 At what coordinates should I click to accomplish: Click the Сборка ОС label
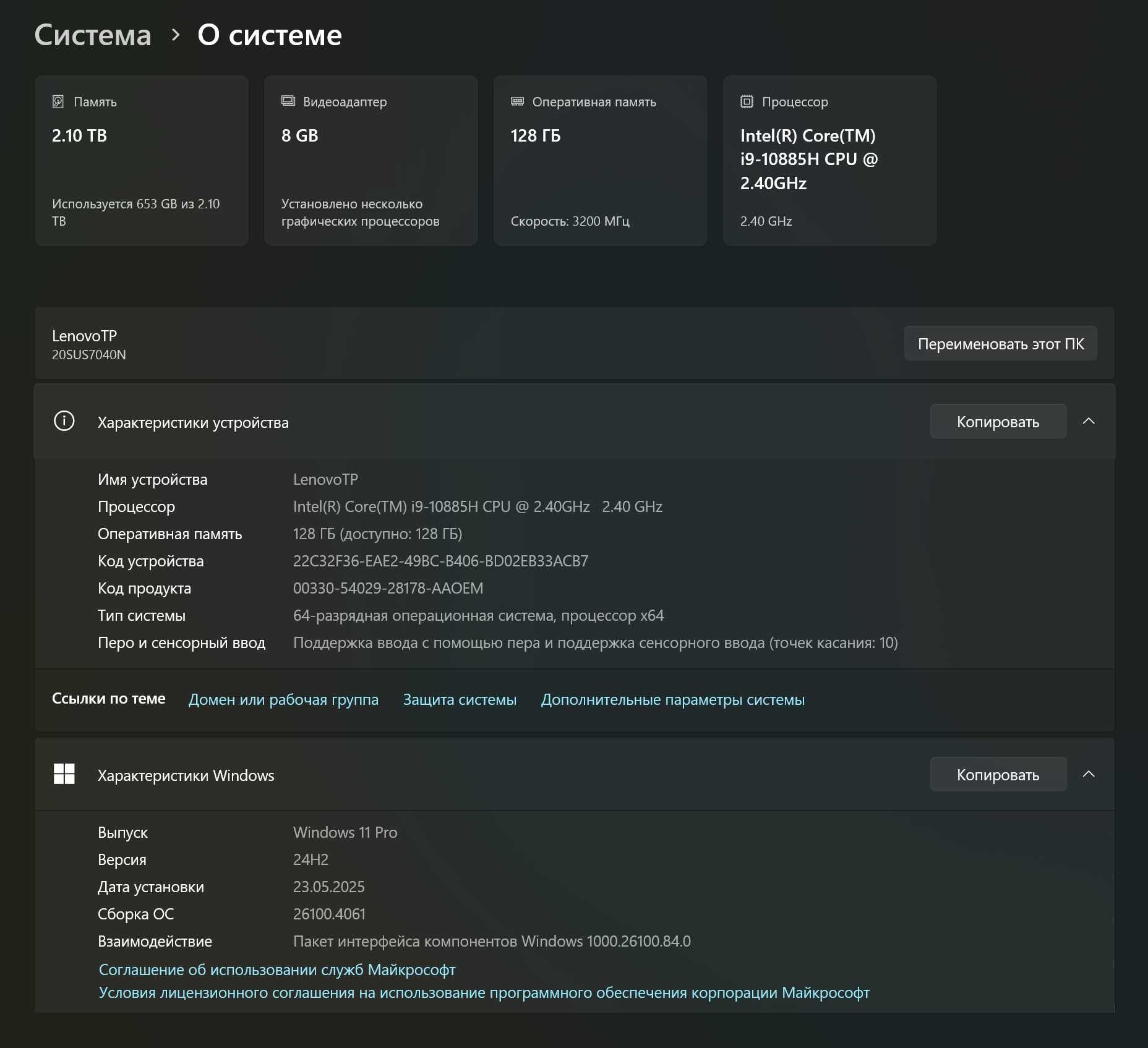coord(135,914)
